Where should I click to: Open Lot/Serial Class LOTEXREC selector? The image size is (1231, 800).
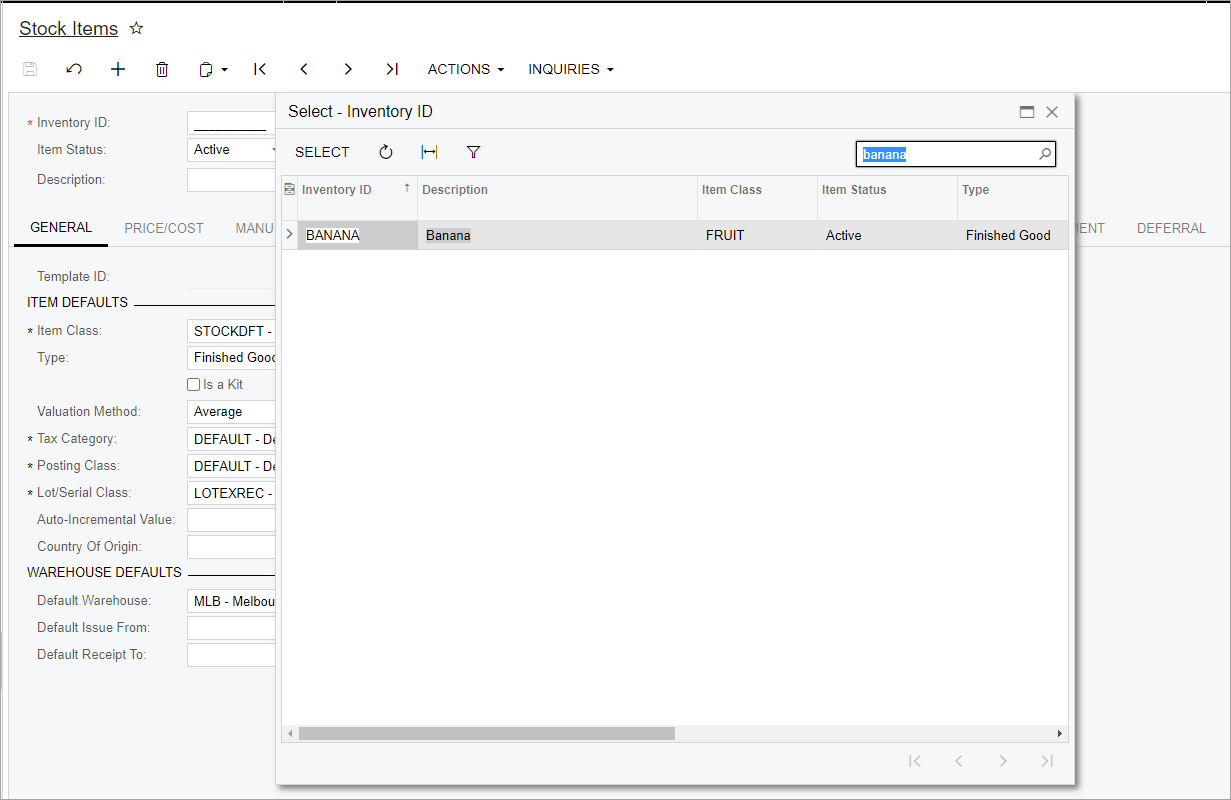point(231,493)
